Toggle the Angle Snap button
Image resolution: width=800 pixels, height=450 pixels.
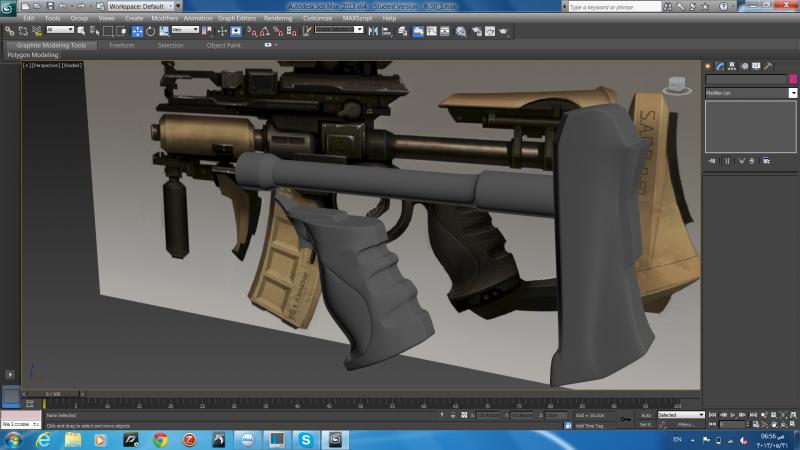point(265,31)
